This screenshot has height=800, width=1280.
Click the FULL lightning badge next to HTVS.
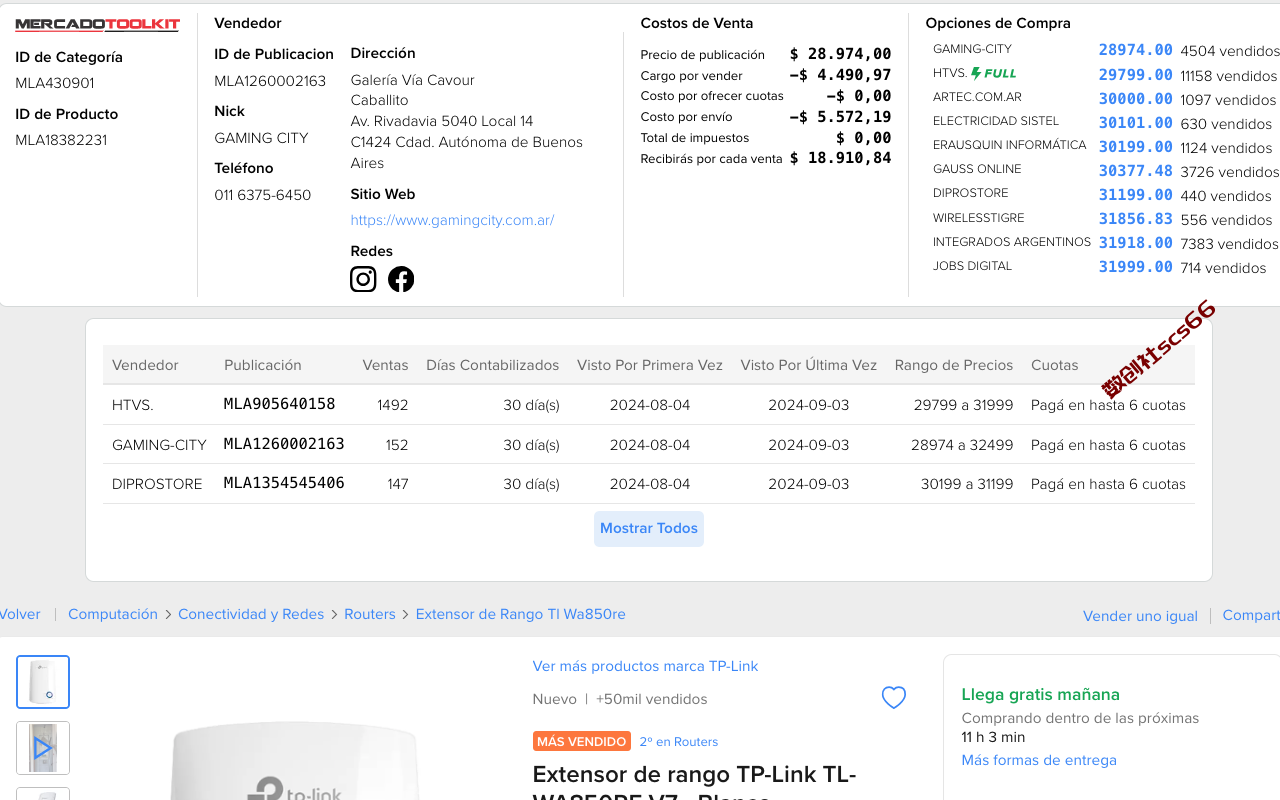pyautogui.click(x=994, y=73)
